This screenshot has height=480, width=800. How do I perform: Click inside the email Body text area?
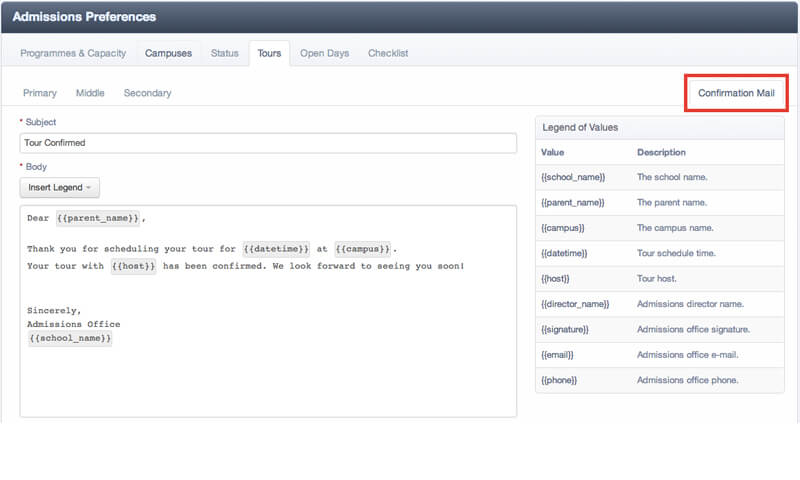(x=268, y=311)
